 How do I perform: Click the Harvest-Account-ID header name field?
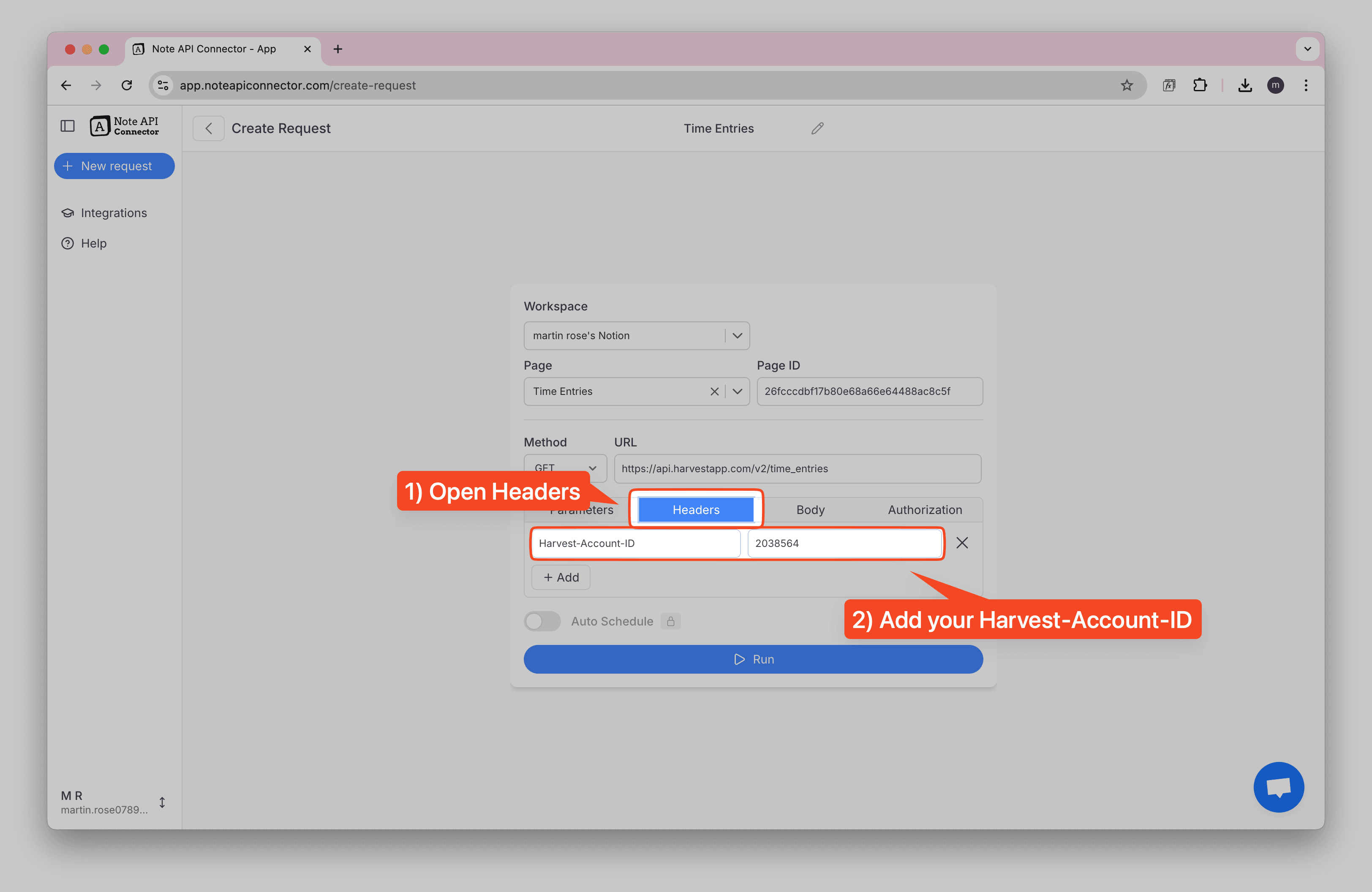click(x=636, y=544)
